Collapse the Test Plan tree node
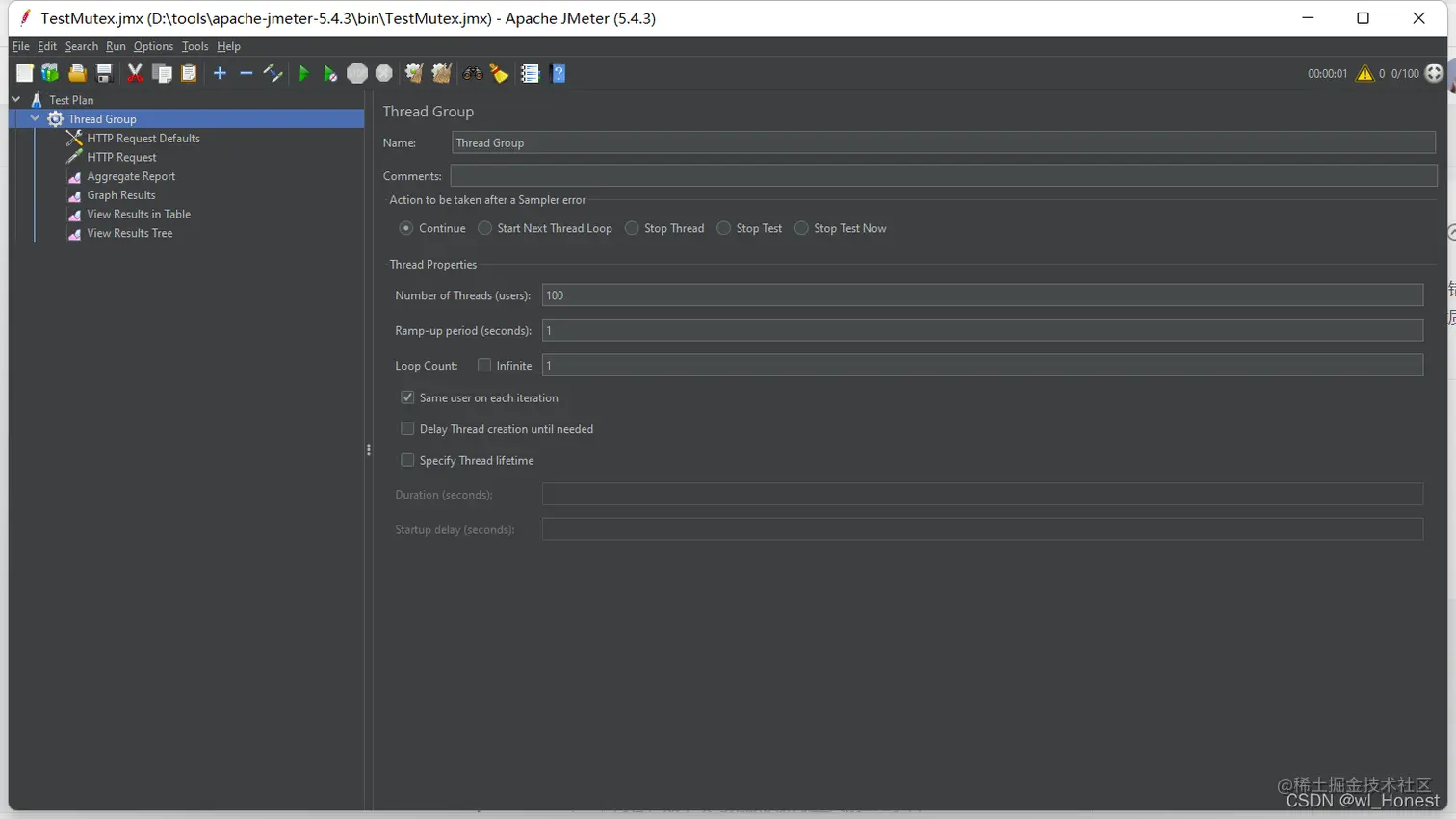Viewport: 1456px width, 819px height. tap(16, 99)
